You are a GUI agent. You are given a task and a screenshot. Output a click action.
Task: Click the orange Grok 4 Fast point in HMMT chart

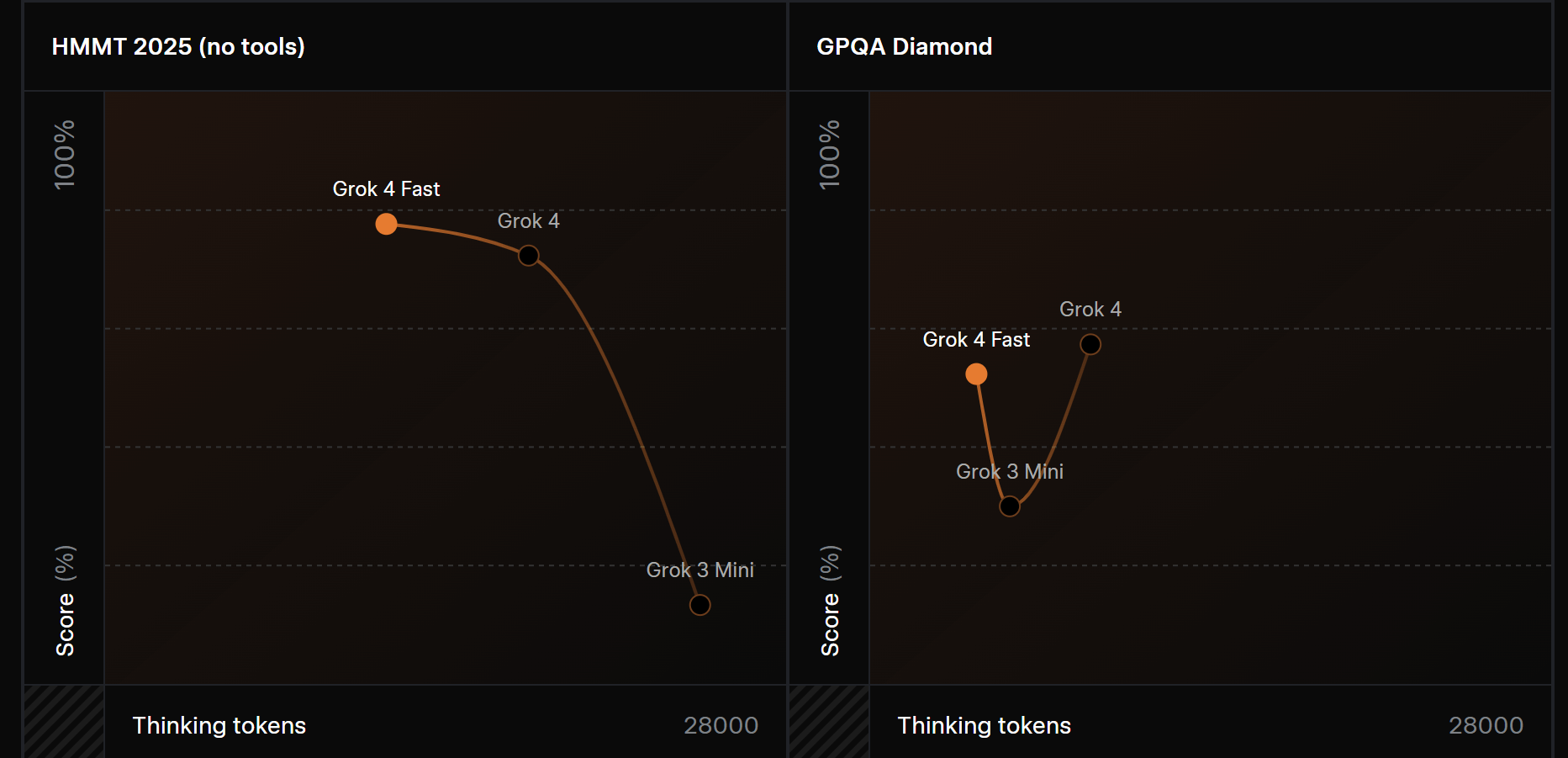click(x=386, y=224)
